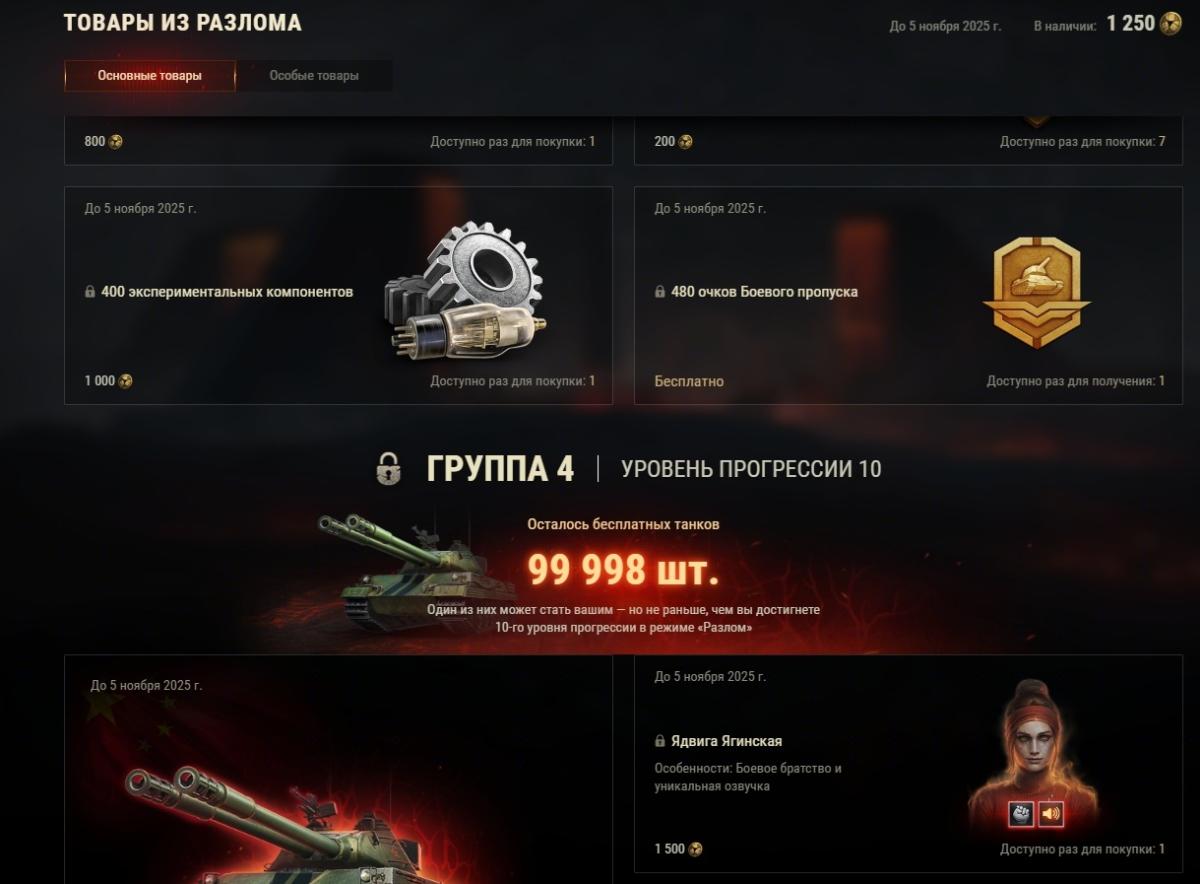Open the 480 очков Боевого пропуска offer
The width and height of the screenshot is (1200, 884).
coord(908,295)
